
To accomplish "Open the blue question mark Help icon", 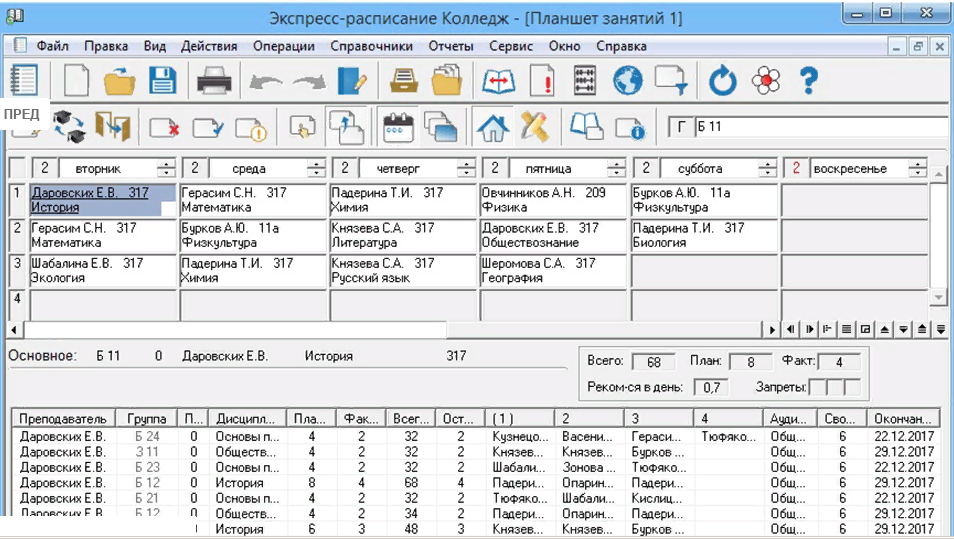I will (x=808, y=80).
